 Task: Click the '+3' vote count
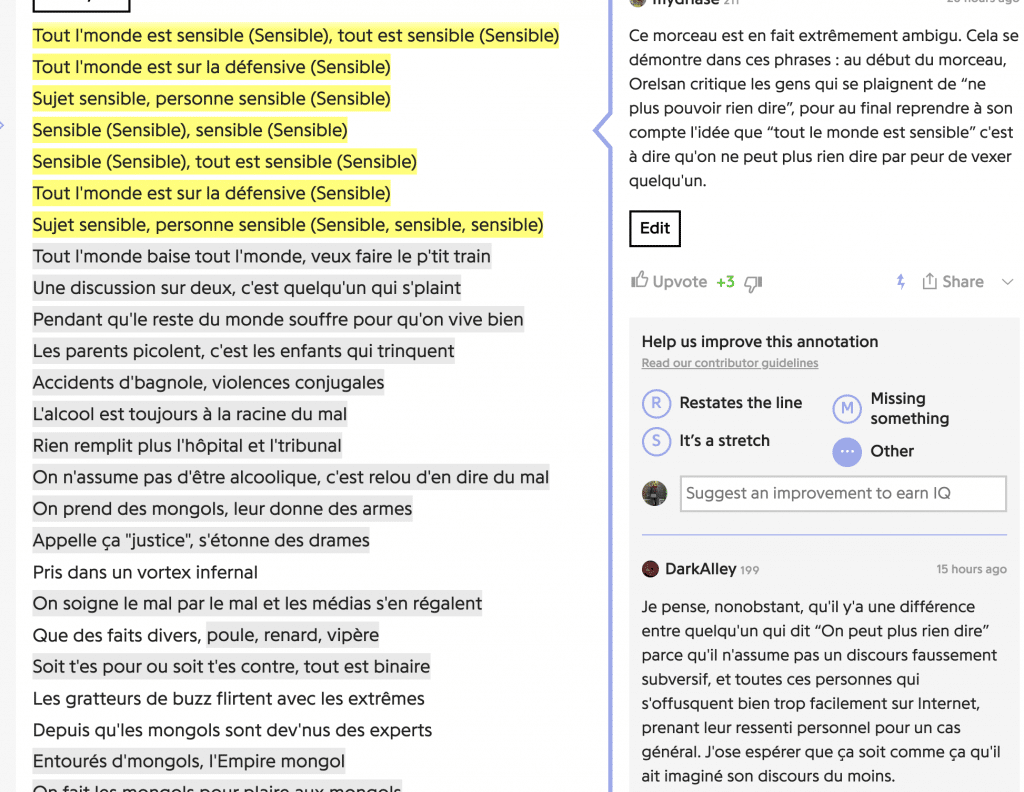727,281
